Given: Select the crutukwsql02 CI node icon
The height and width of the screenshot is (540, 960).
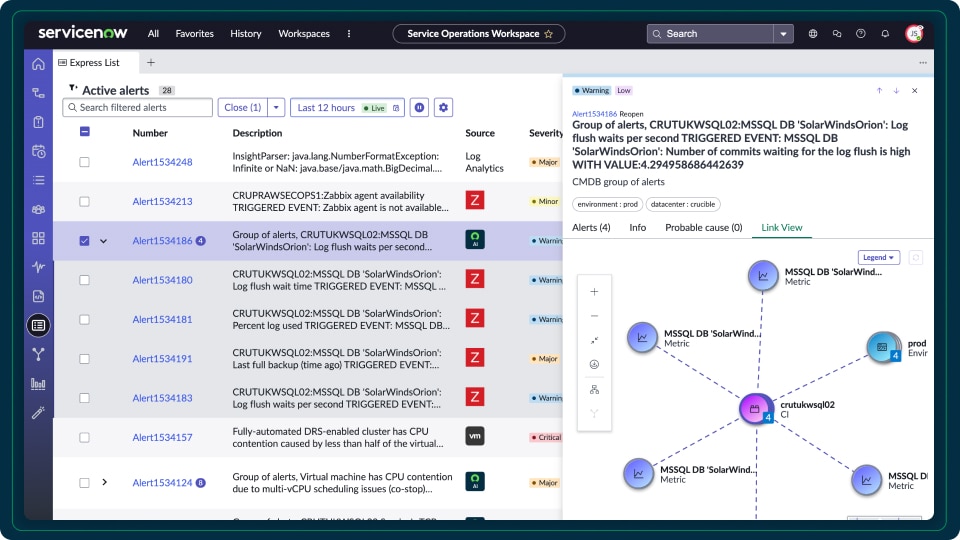Looking at the screenshot, I should click(755, 409).
